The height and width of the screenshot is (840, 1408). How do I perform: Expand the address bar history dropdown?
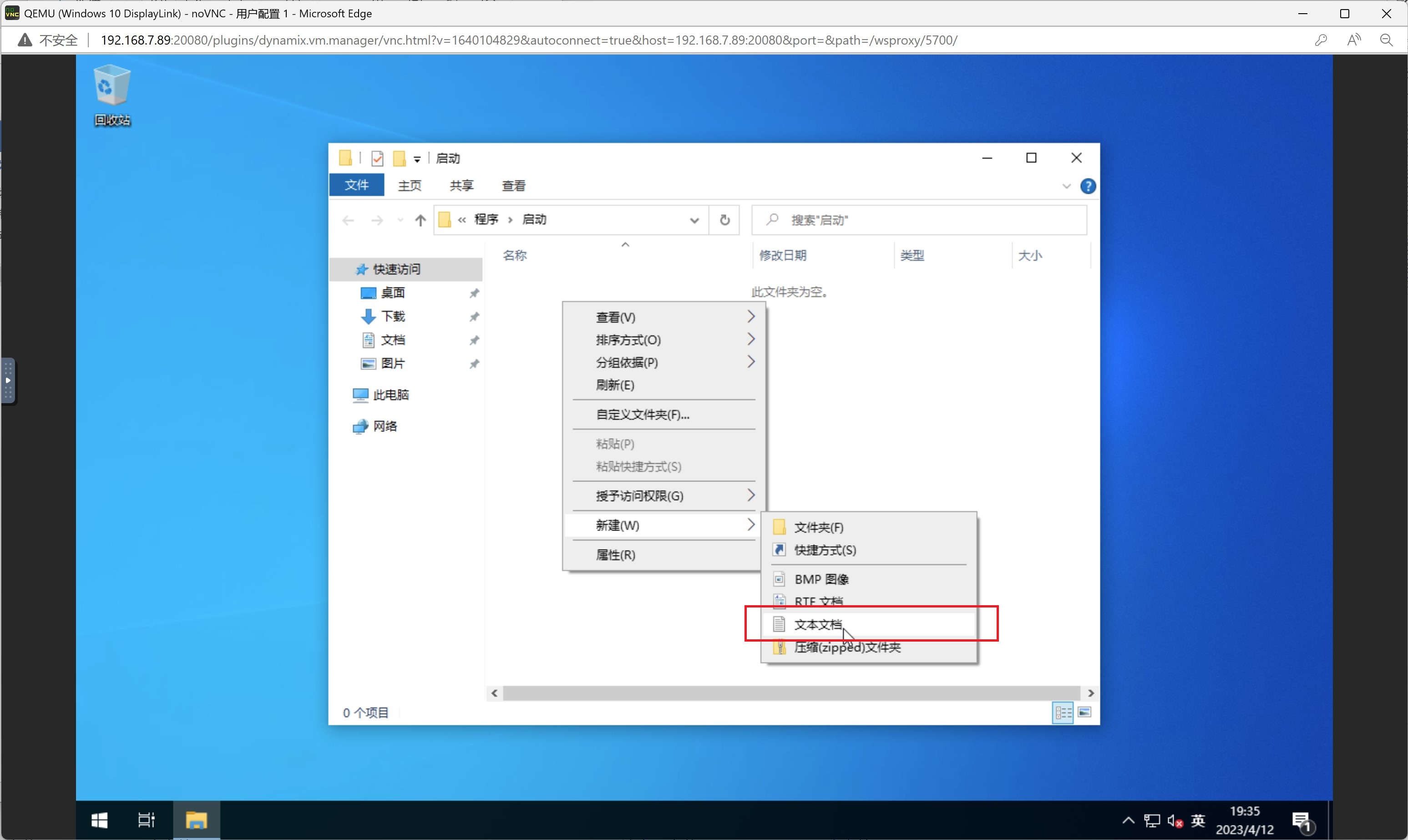[x=694, y=220]
